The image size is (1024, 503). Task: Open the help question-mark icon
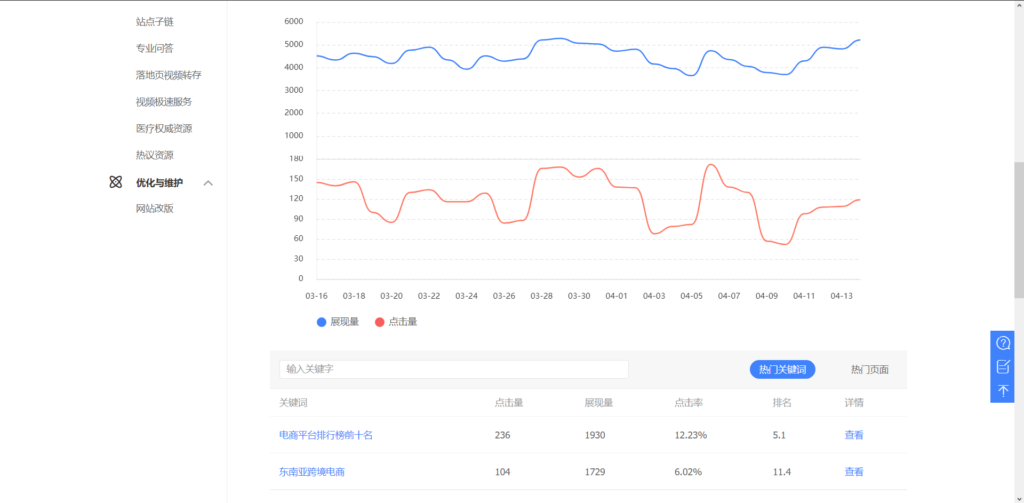pyautogui.click(x=1003, y=343)
